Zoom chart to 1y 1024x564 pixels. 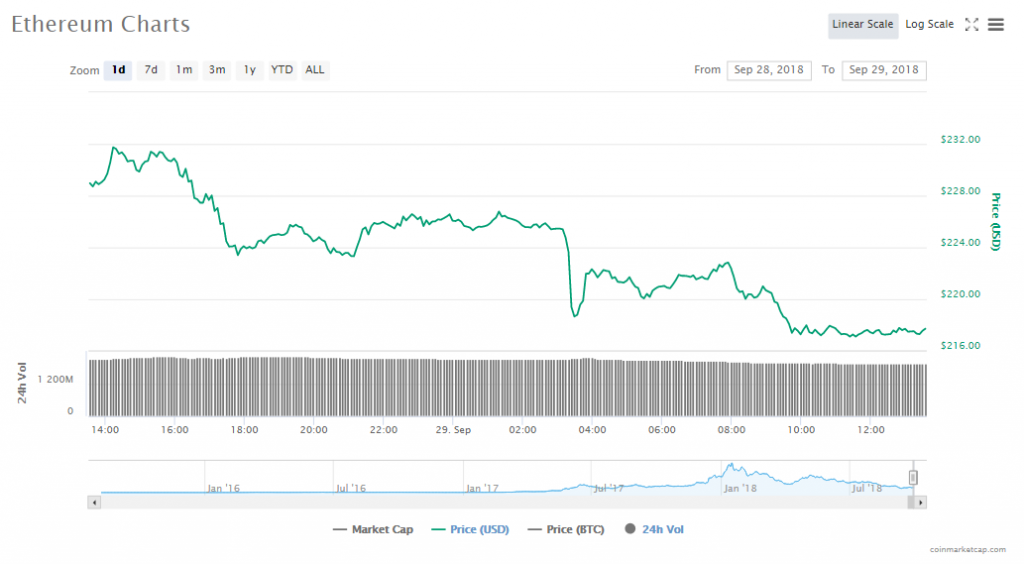click(x=249, y=70)
